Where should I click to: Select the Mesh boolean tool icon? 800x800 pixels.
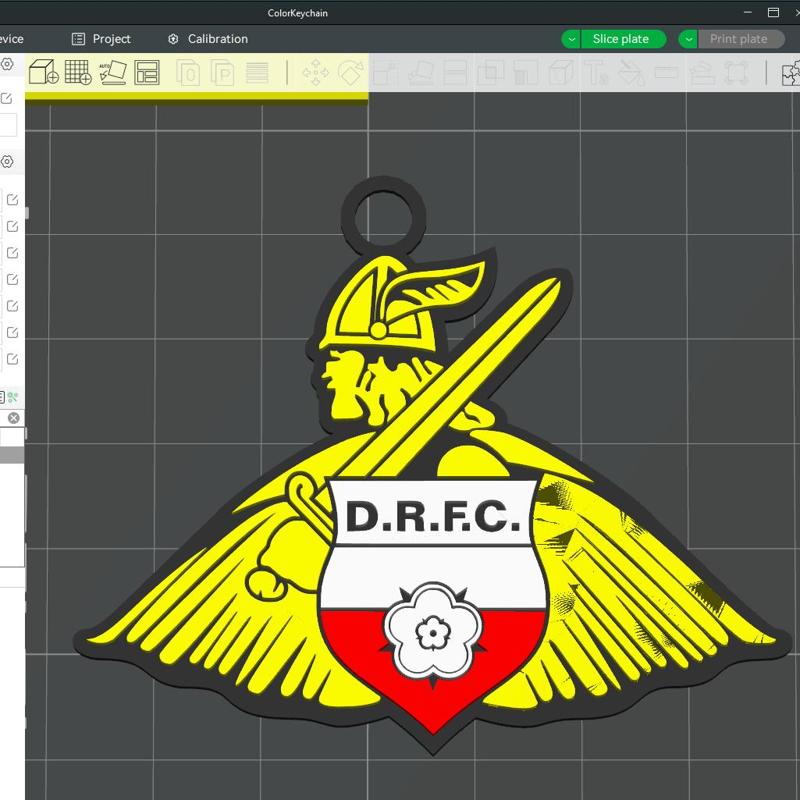tap(491, 72)
